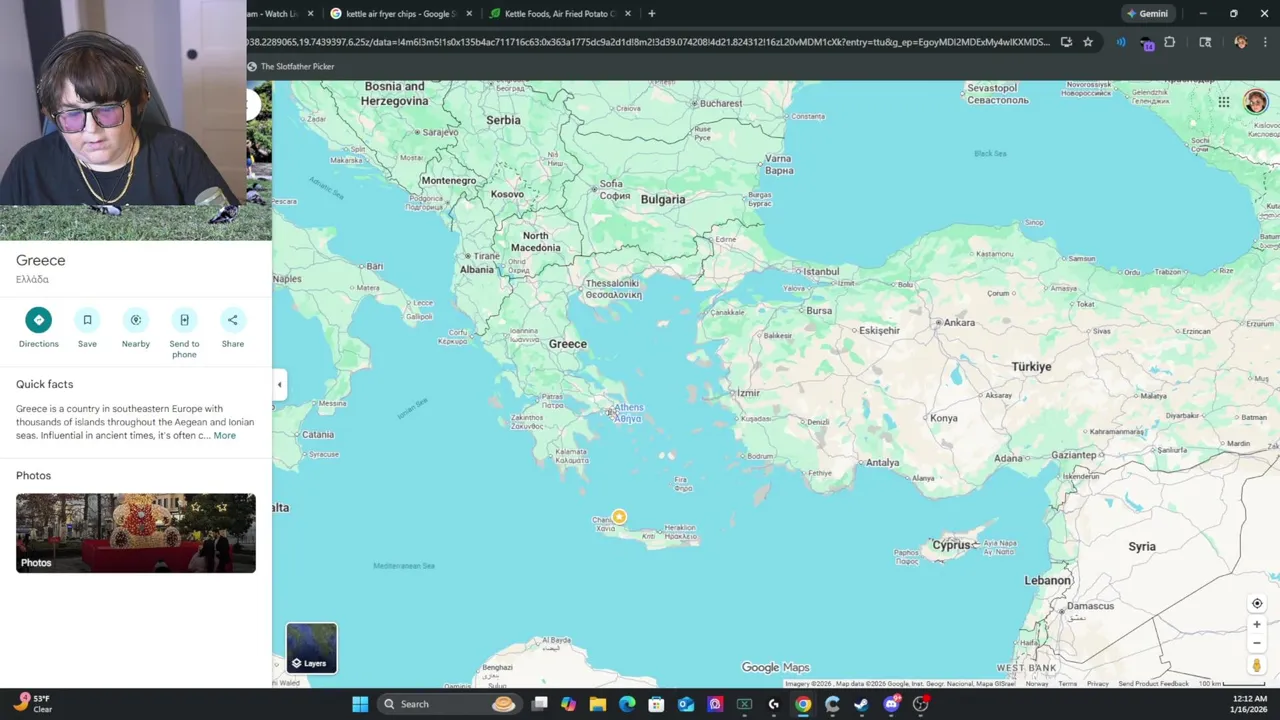Image resolution: width=1280 pixels, height=720 pixels.
Task: Click the Windows taskbar Search box
Action: 450,704
